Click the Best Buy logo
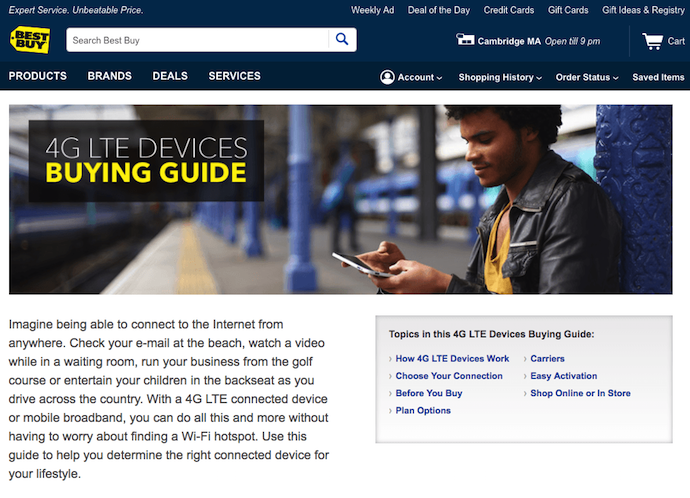Viewport: 690px width, 498px height. pos(28,40)
